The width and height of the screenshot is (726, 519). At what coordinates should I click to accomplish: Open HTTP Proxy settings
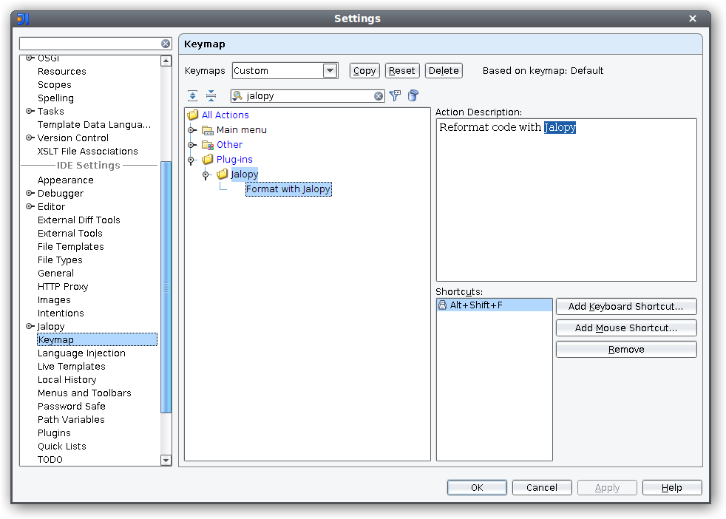pos(63,287)
